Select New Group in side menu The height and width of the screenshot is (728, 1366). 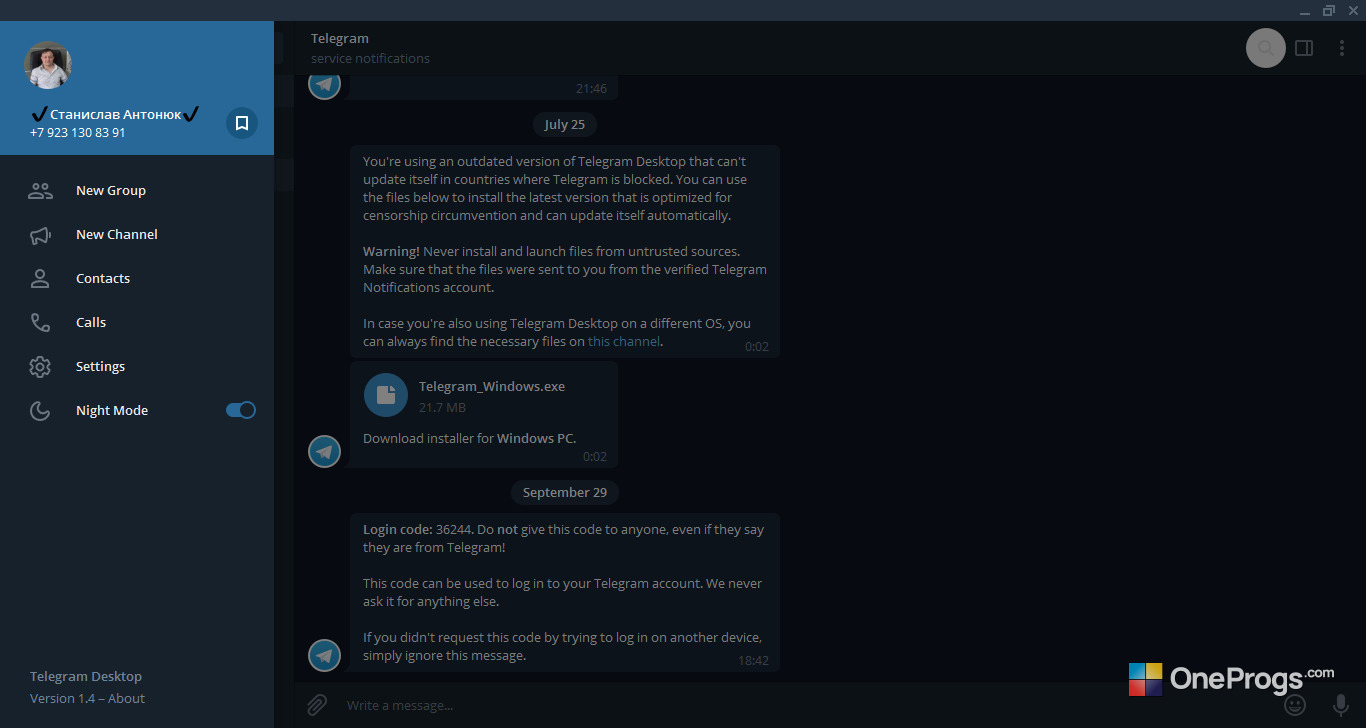click(137, 190)
